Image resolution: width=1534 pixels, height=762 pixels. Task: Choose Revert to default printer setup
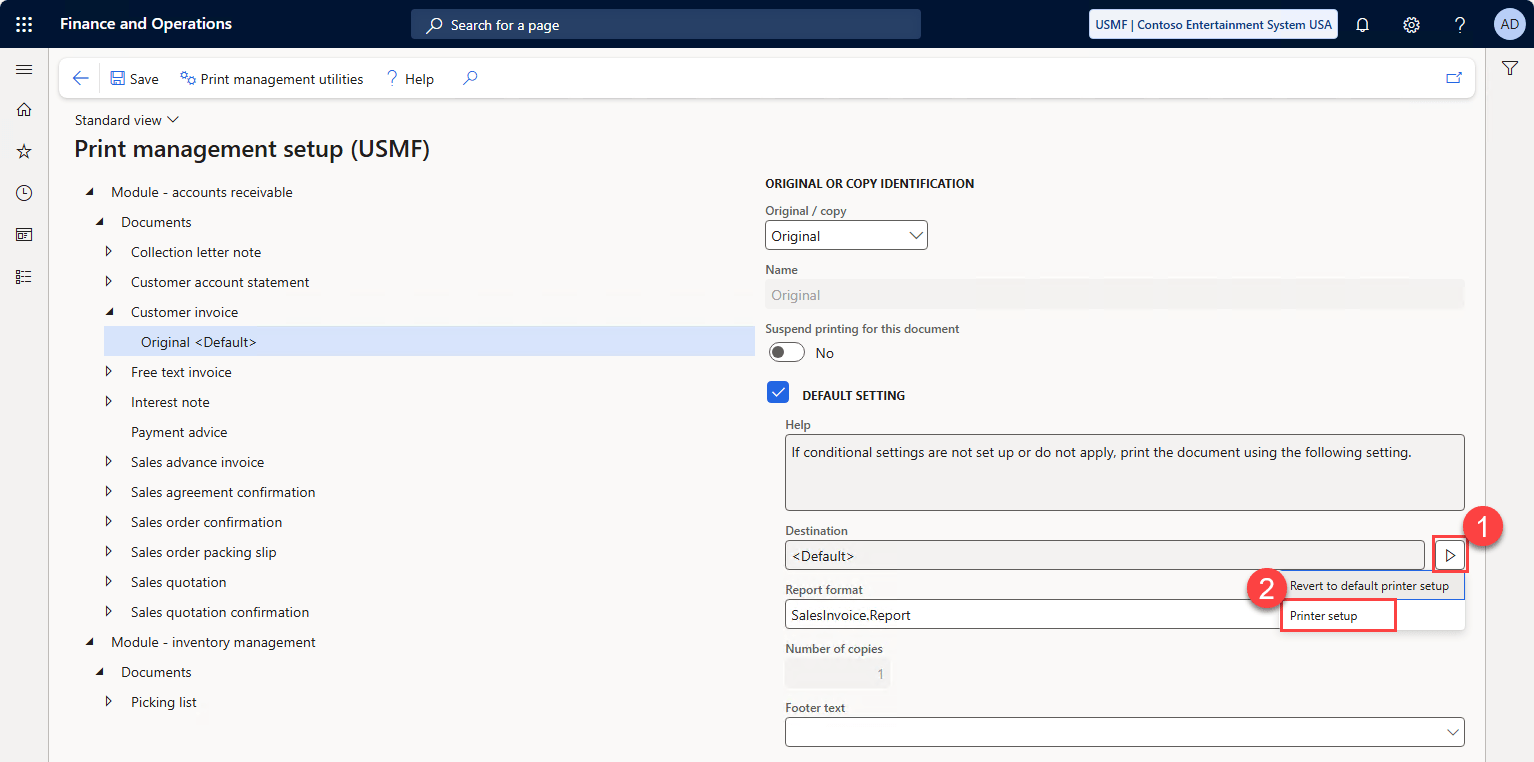click(1368, 586)
